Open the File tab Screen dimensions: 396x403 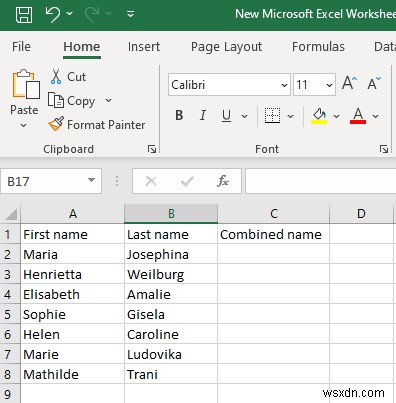click(21, 47)
